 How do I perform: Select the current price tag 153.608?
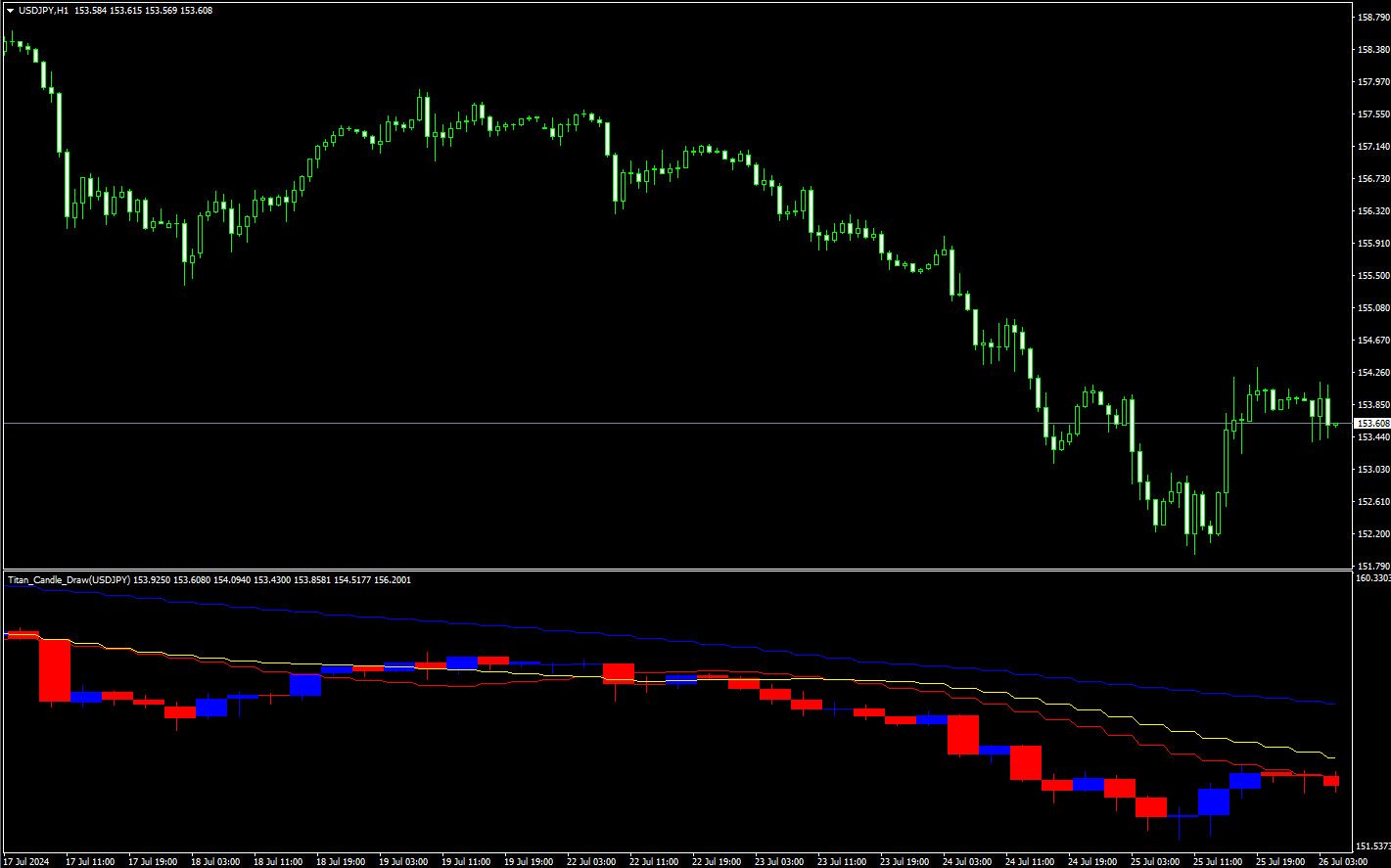point(1370,423)
